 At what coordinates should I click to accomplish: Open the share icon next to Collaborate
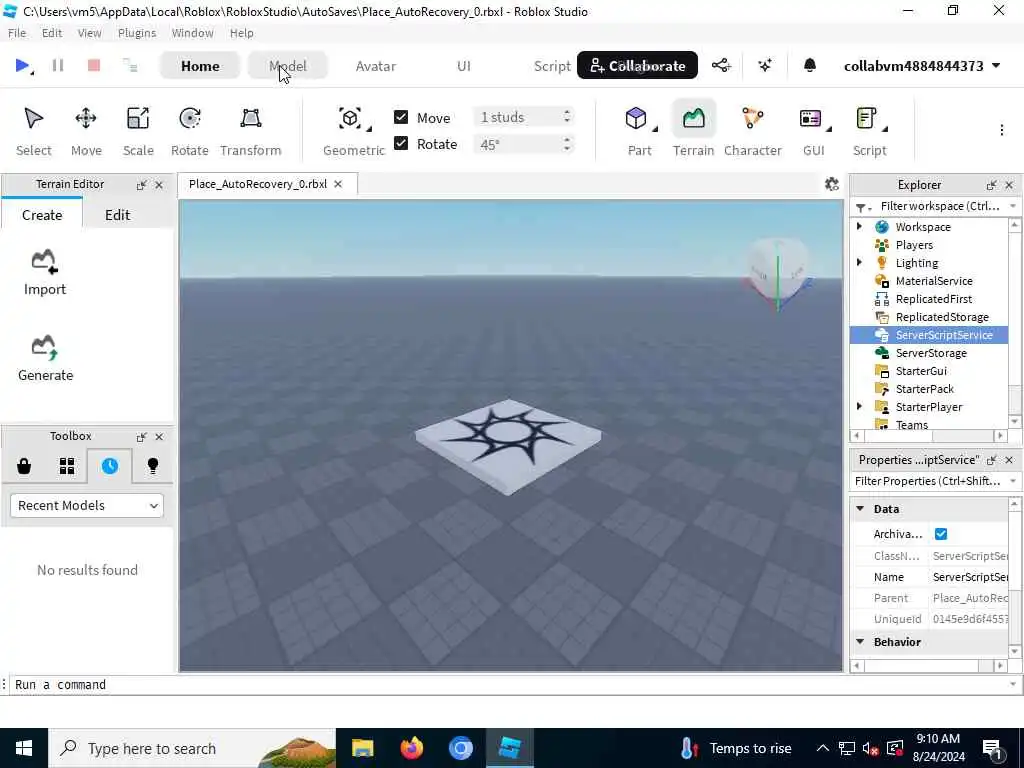pyautogui.click(x=721, y=65)
